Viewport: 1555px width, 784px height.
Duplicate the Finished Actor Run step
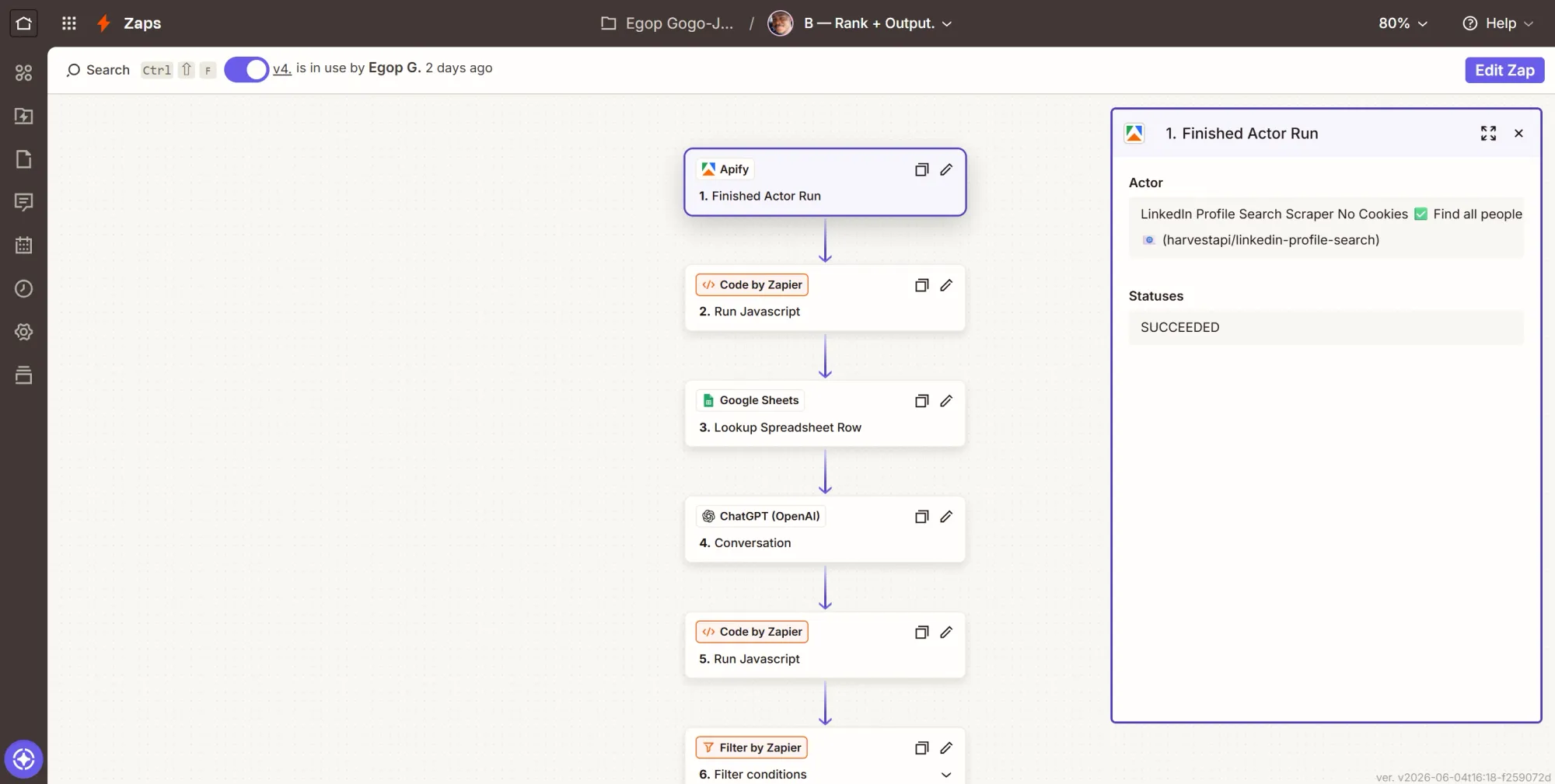(921, 169)
